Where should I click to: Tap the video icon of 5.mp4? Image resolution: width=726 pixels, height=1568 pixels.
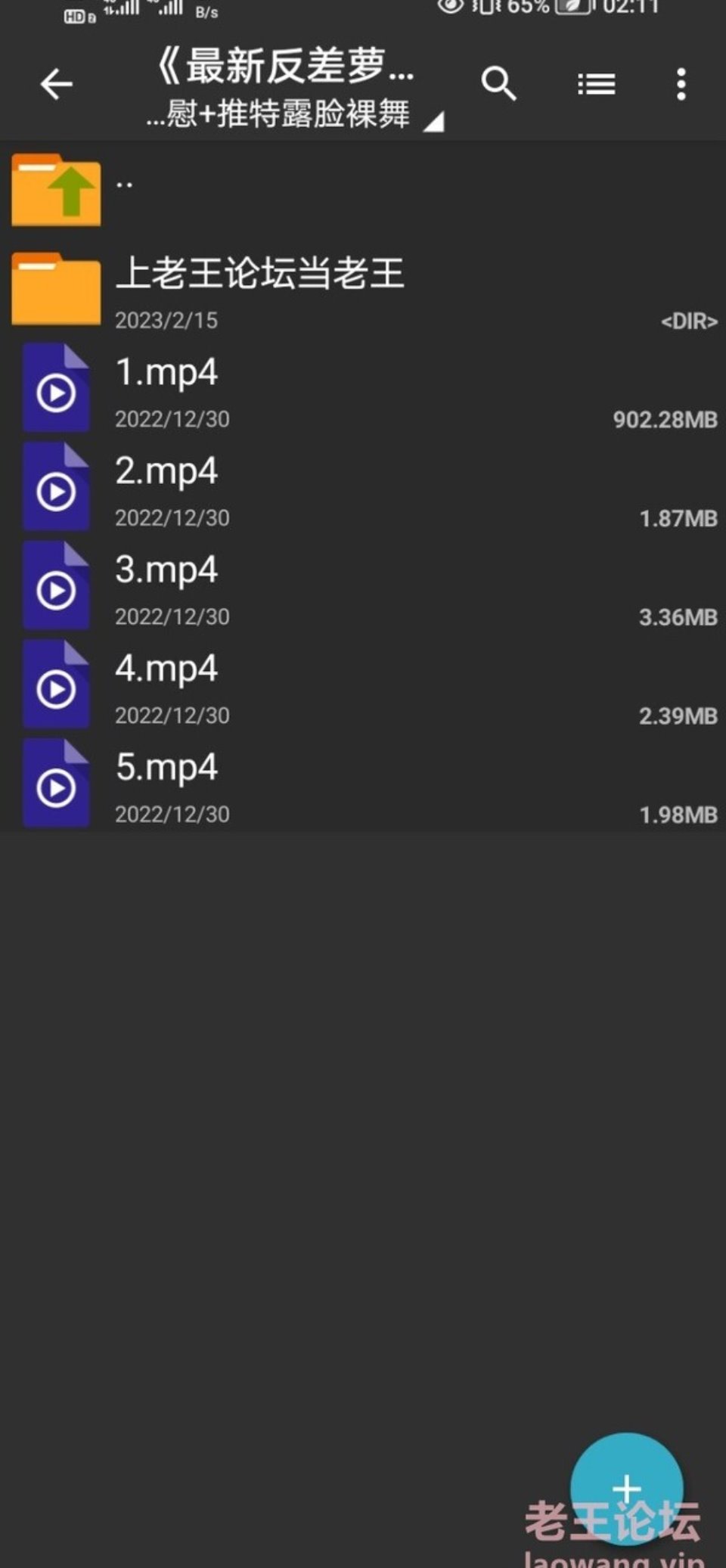click(x=56, y=783)
